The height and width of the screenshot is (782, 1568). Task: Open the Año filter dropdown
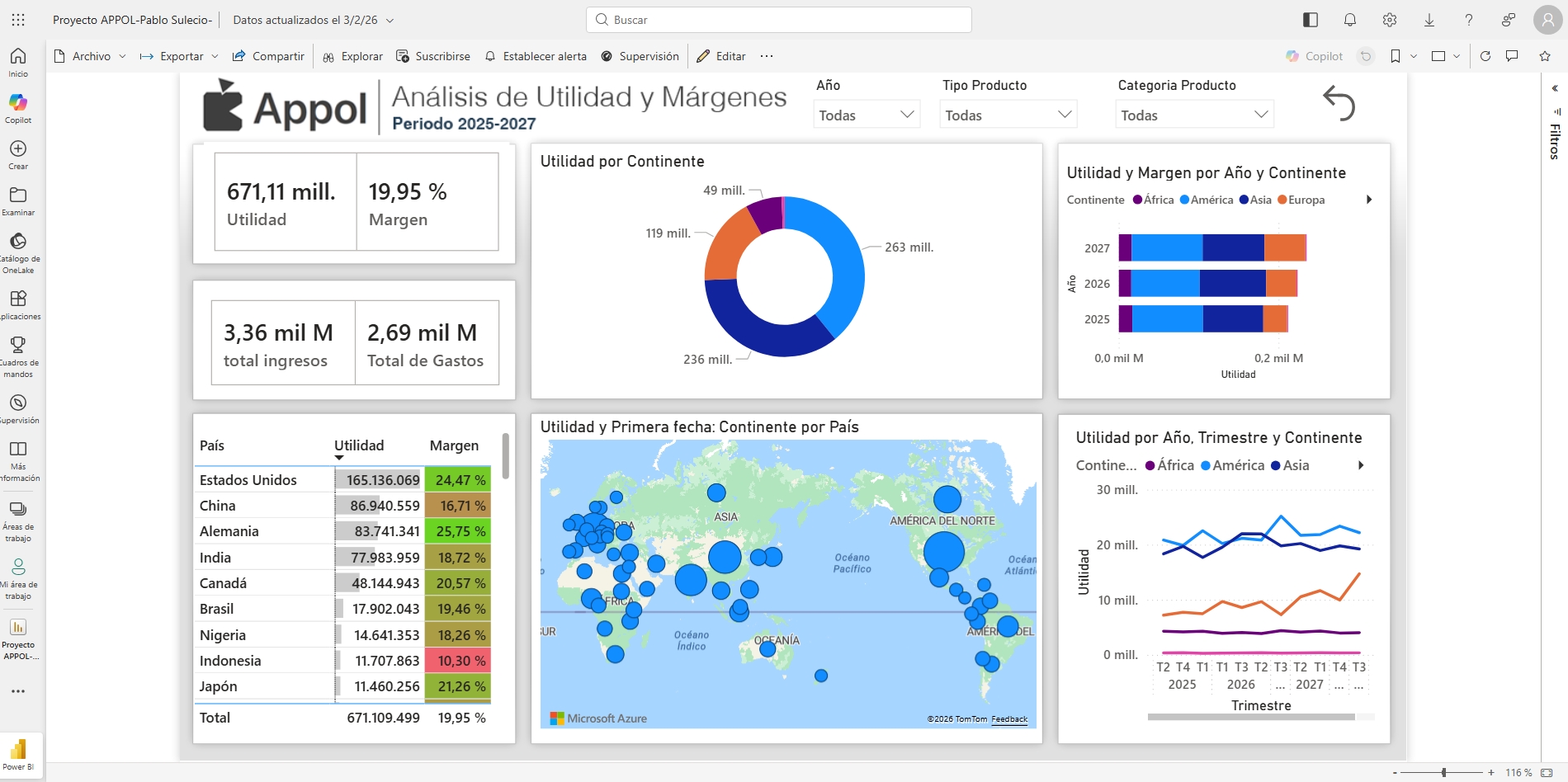click(867, 115)
